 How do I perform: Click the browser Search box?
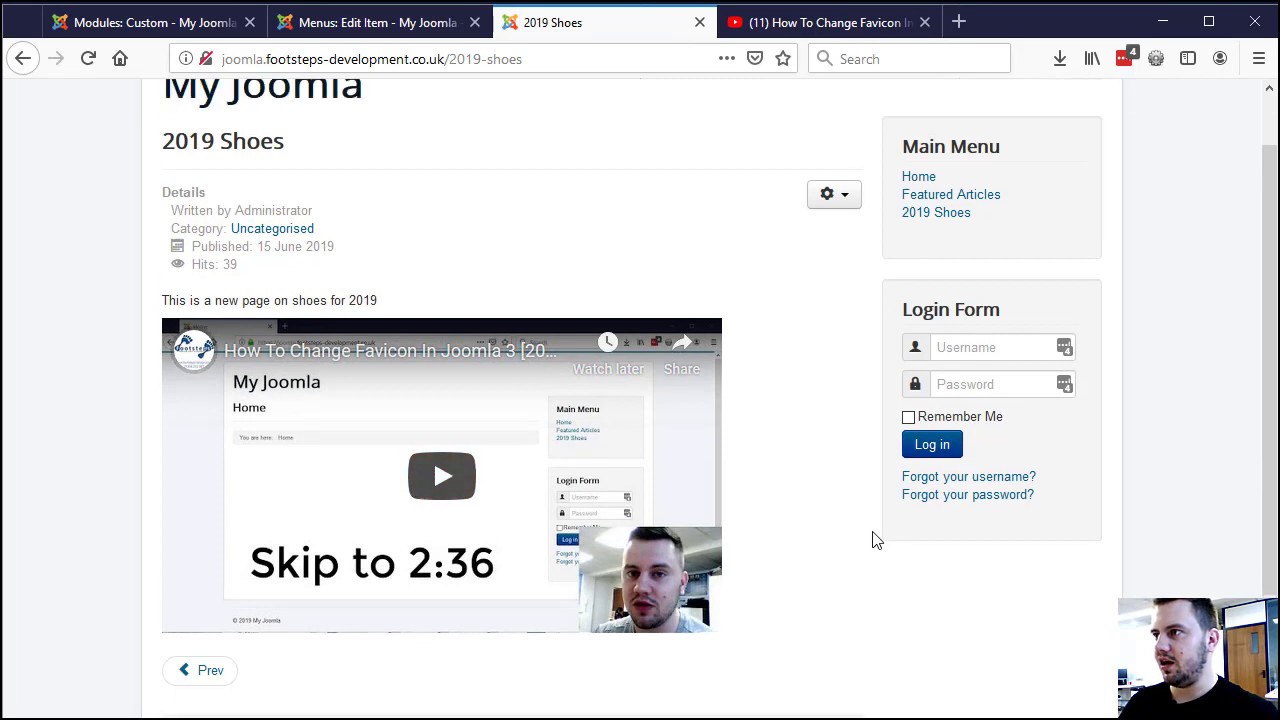coord(909,59)
